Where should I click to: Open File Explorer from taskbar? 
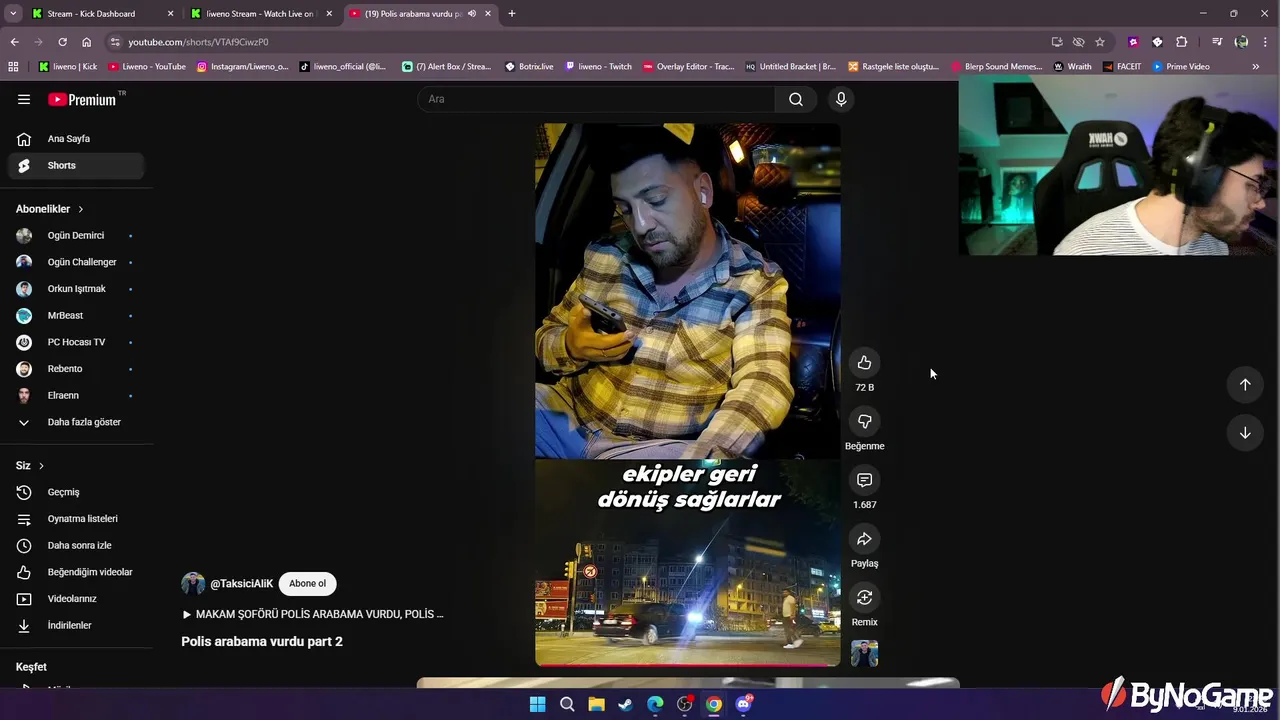pos(596,704)
